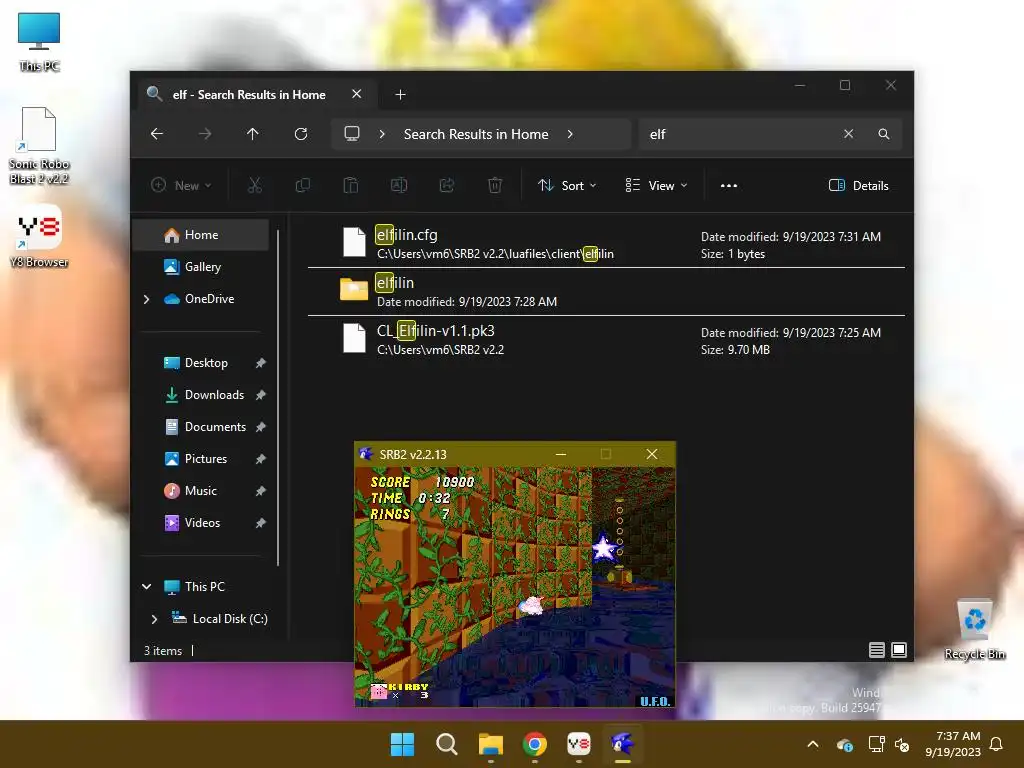Open the See more ellipsis menu
The width and height of the screenshot is (1024, 768).
pos(729,185)
